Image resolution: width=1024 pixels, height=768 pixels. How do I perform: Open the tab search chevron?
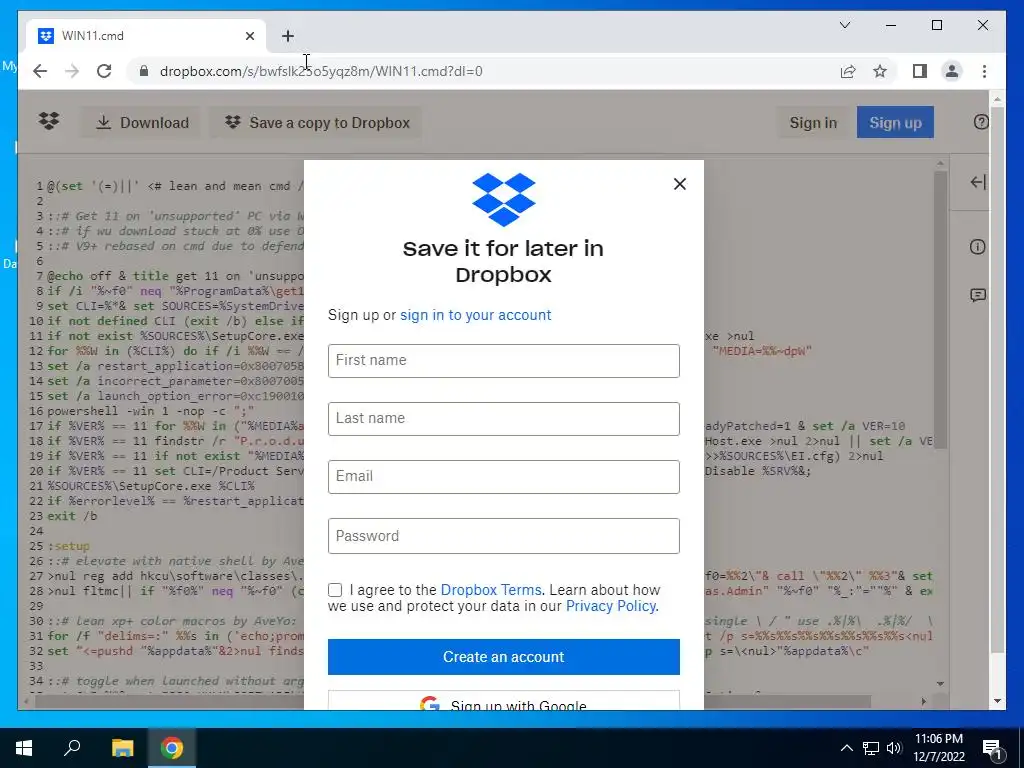click(844, 25)
